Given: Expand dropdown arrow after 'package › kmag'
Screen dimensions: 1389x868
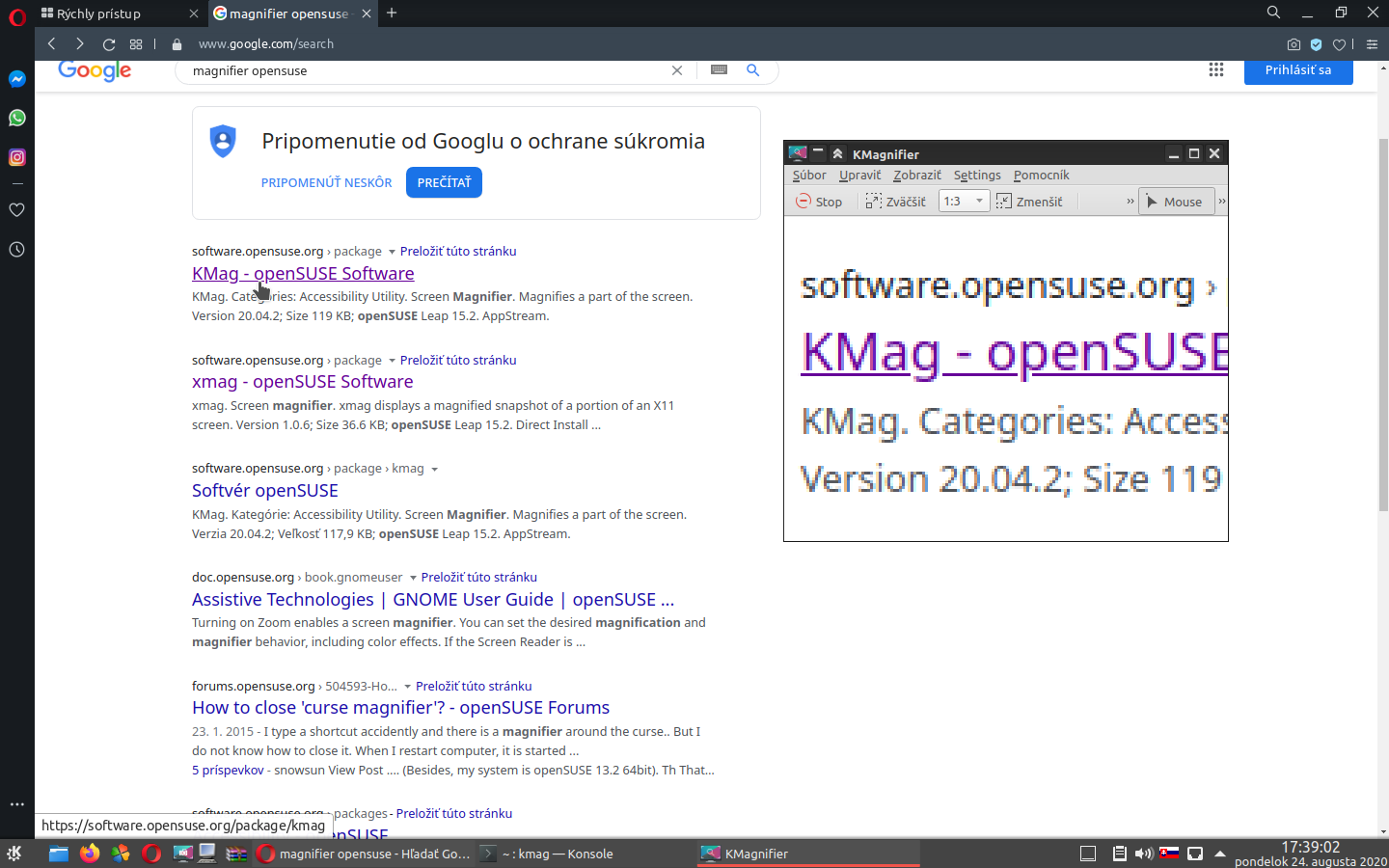Looking at the screenshot, I should 434,469.
